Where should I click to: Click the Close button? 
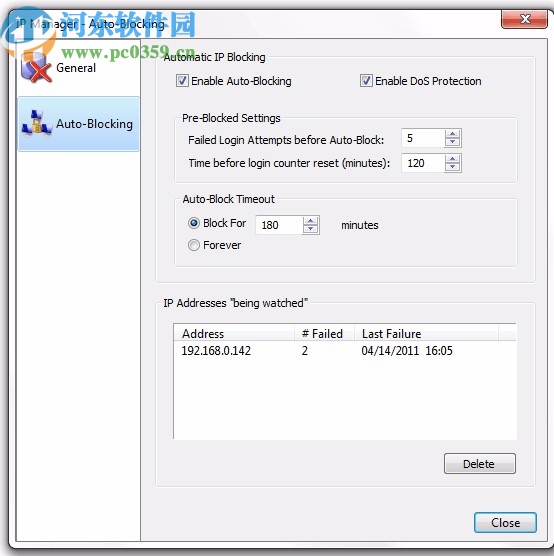(505, 522)
